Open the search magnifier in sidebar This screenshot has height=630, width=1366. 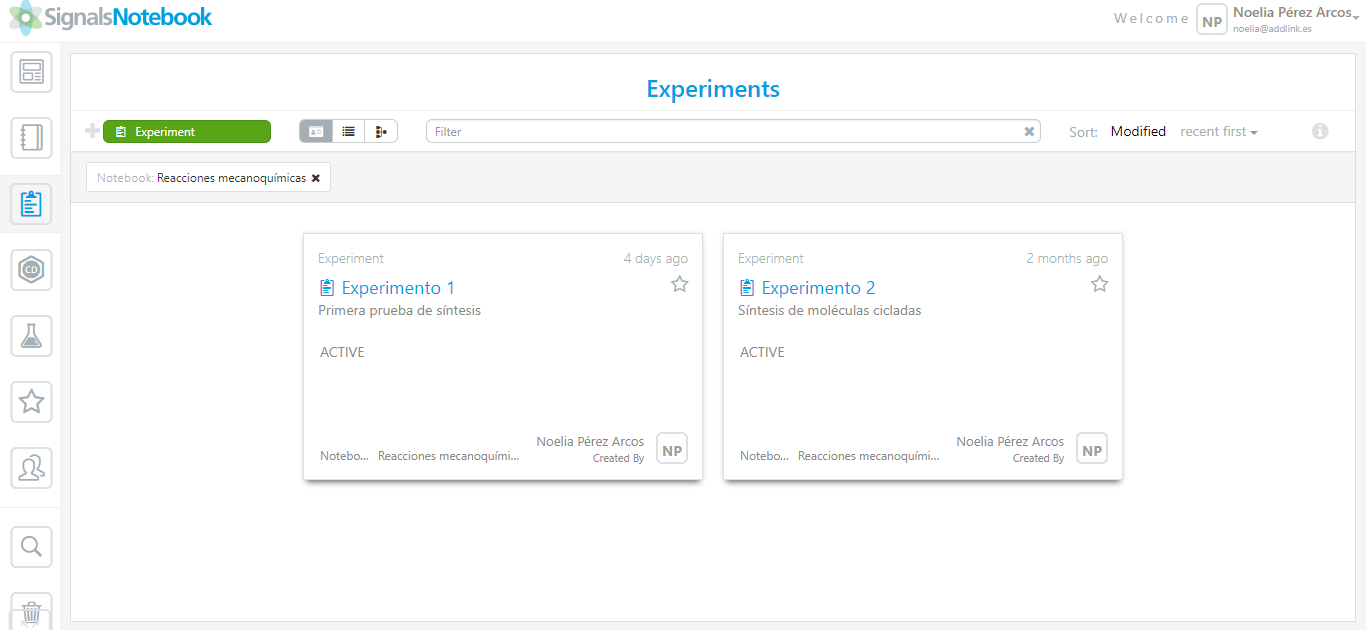[31, 546]
